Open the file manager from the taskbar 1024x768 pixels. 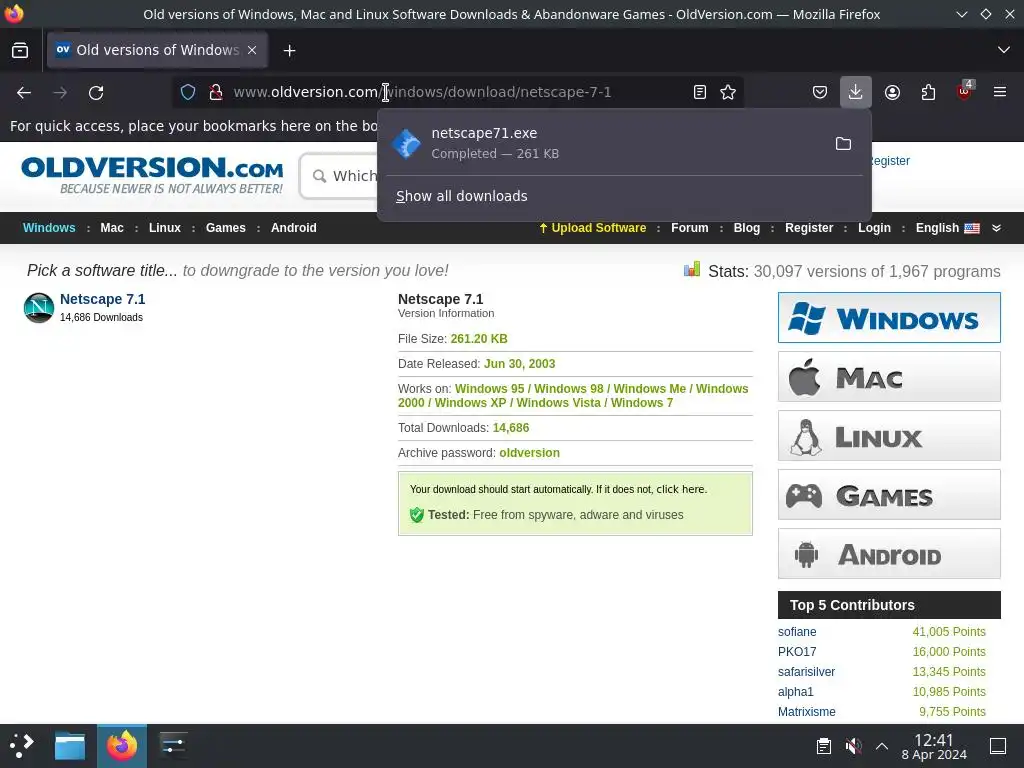click(70, 746)
